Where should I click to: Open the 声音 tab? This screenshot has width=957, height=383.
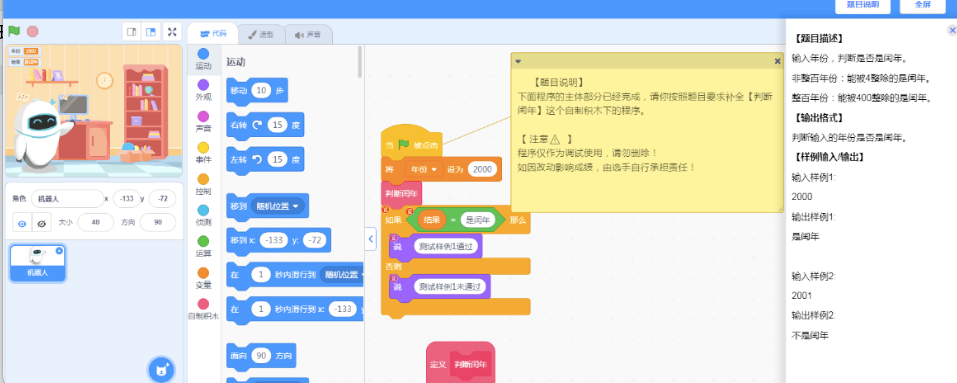click(x=308, y=35)
